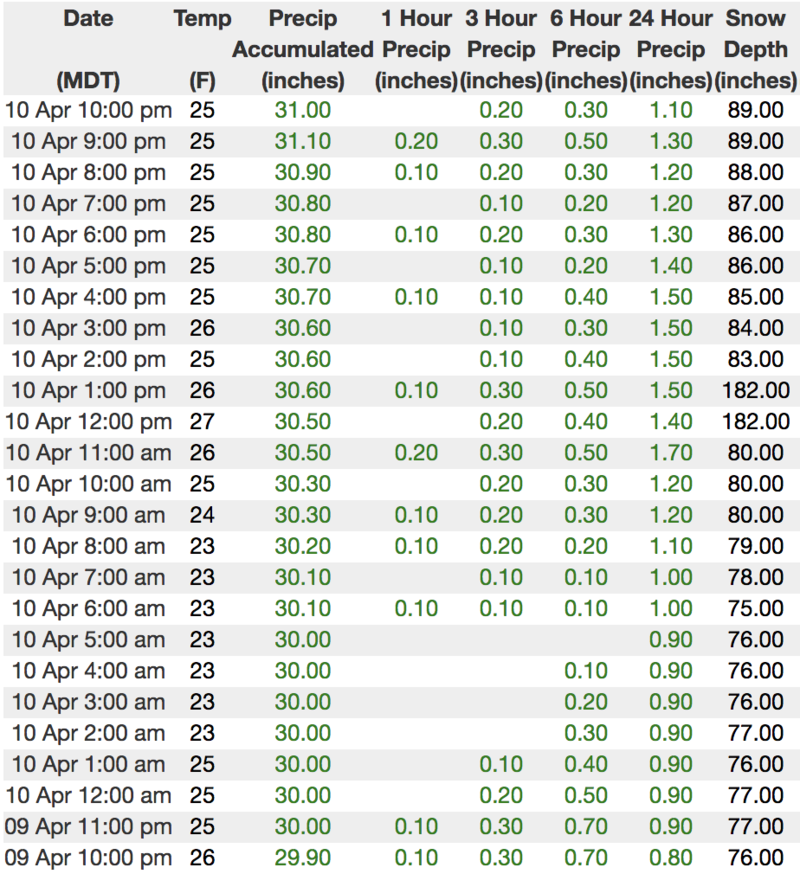Select the 27 temperature at 12:00 pm
The image size is (800, 874).
point(202,421)
